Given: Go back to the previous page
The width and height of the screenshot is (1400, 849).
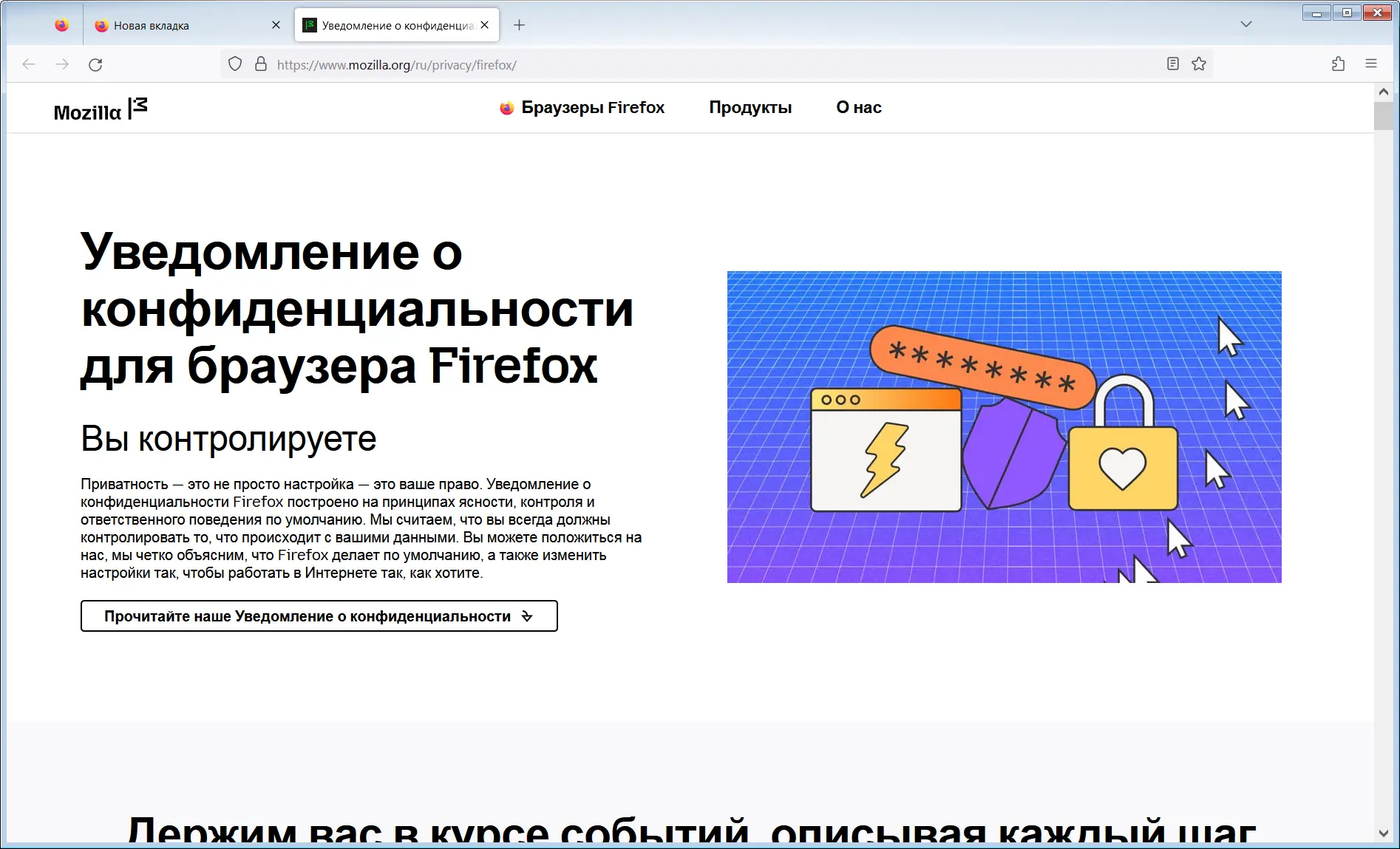Looking at the screenshot, I should click(29, 64).
